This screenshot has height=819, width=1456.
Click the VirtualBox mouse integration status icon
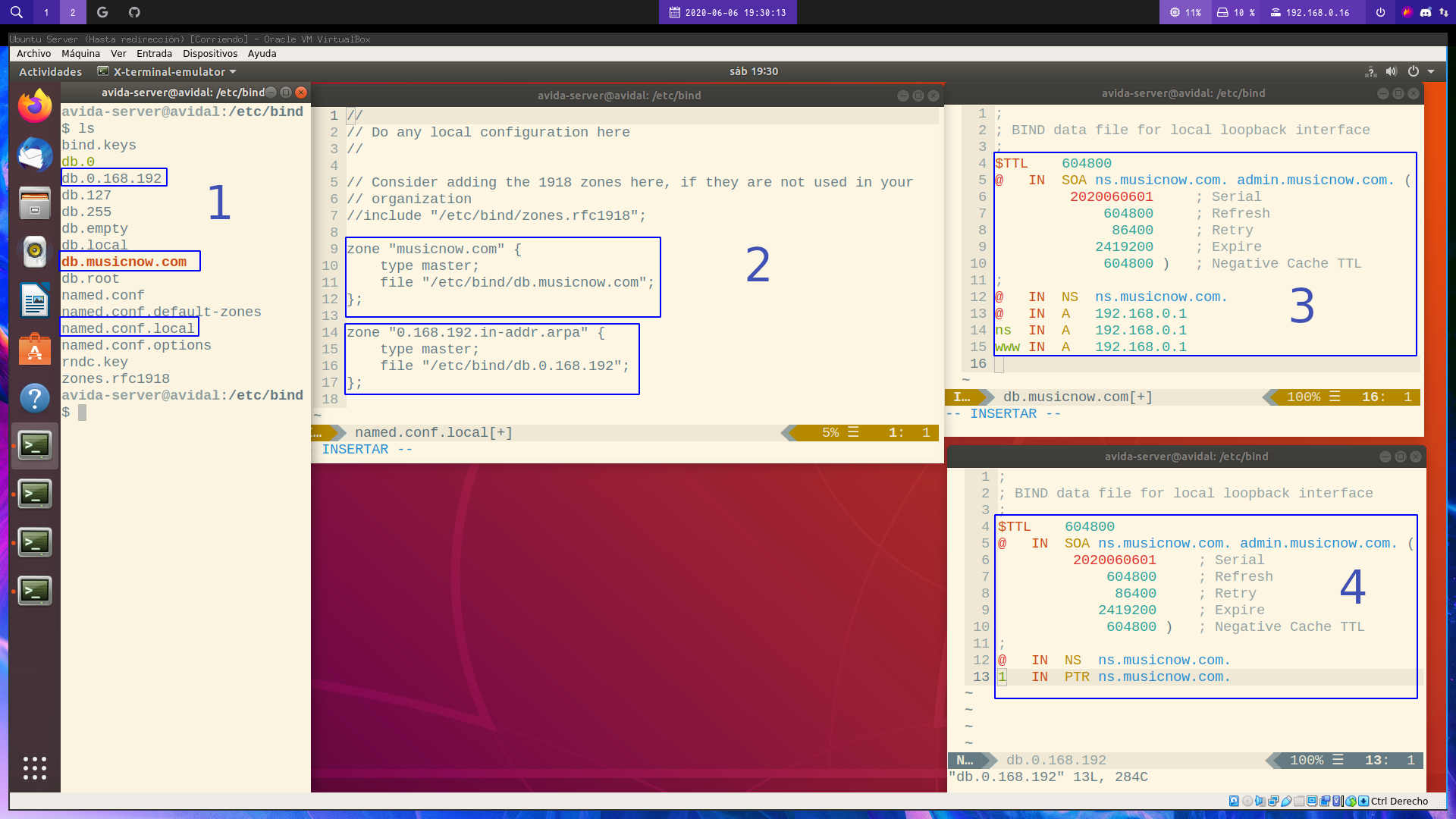click(x=1351, y=801)
